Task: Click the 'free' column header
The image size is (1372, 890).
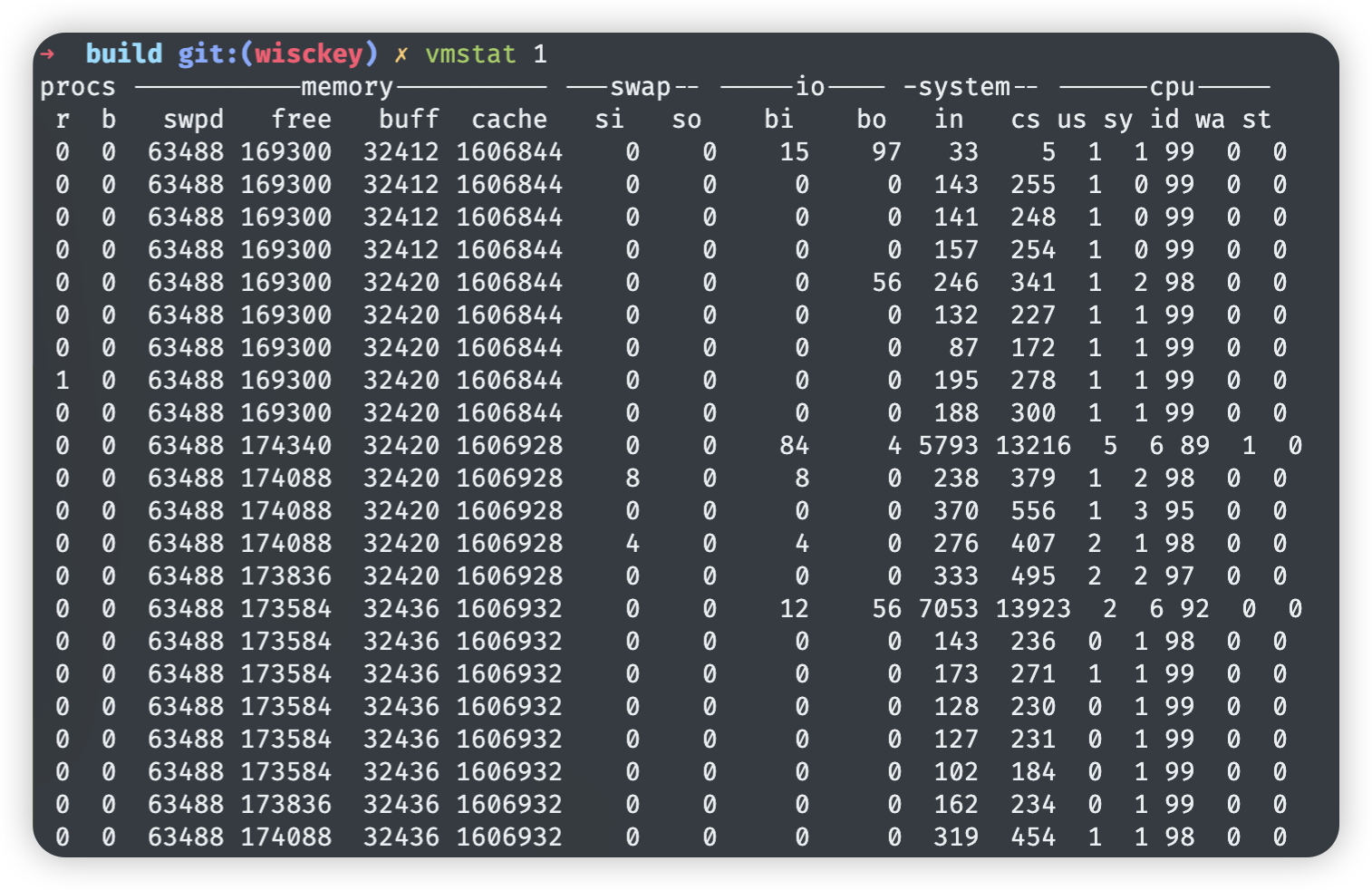Action: click(x=302, y=119)
